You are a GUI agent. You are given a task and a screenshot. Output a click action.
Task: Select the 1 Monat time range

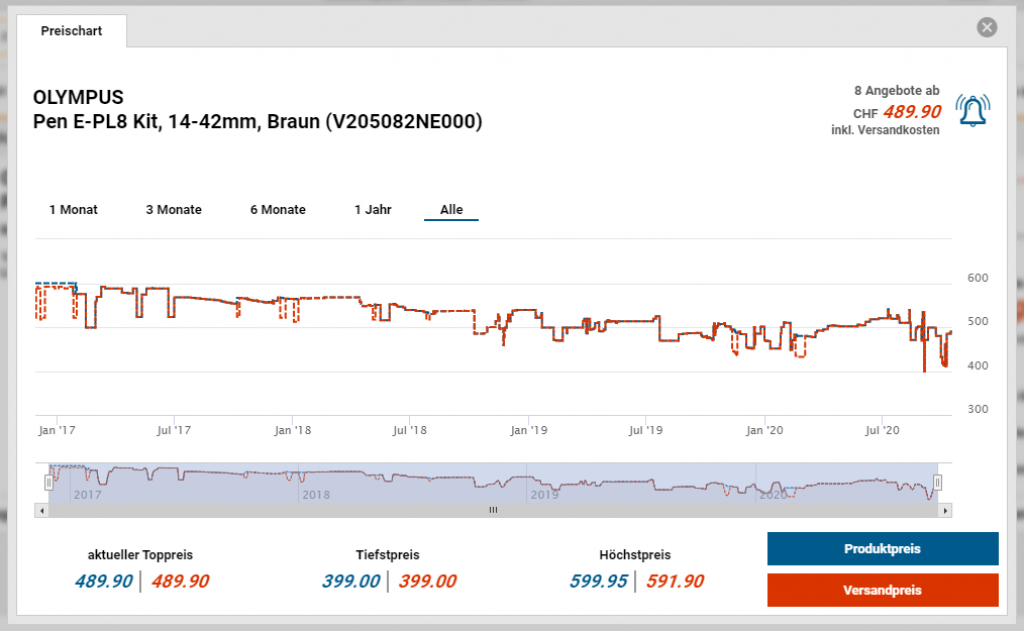coord(73,210)
